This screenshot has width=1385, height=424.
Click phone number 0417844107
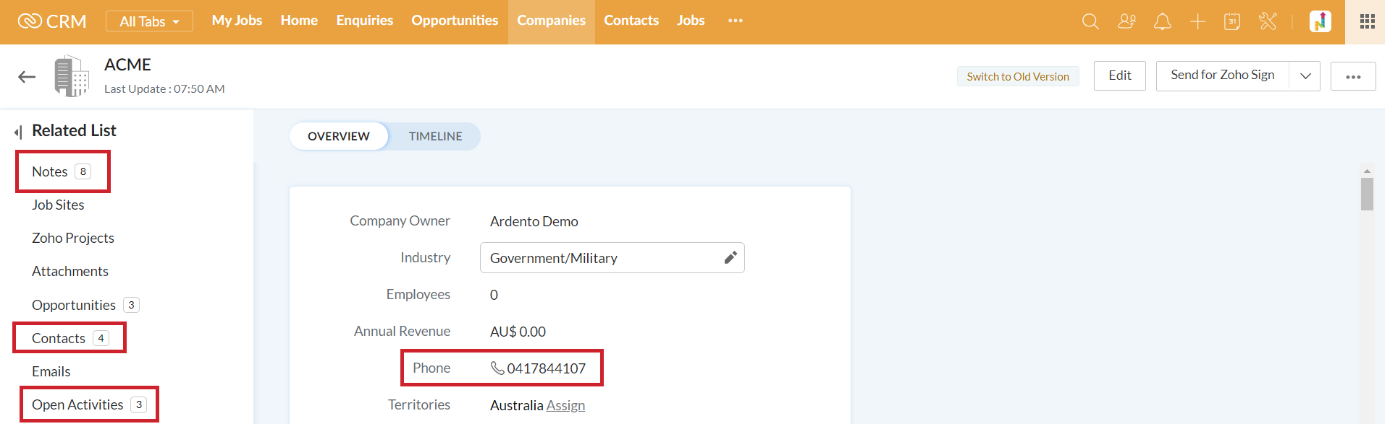[x=546, y=368]
